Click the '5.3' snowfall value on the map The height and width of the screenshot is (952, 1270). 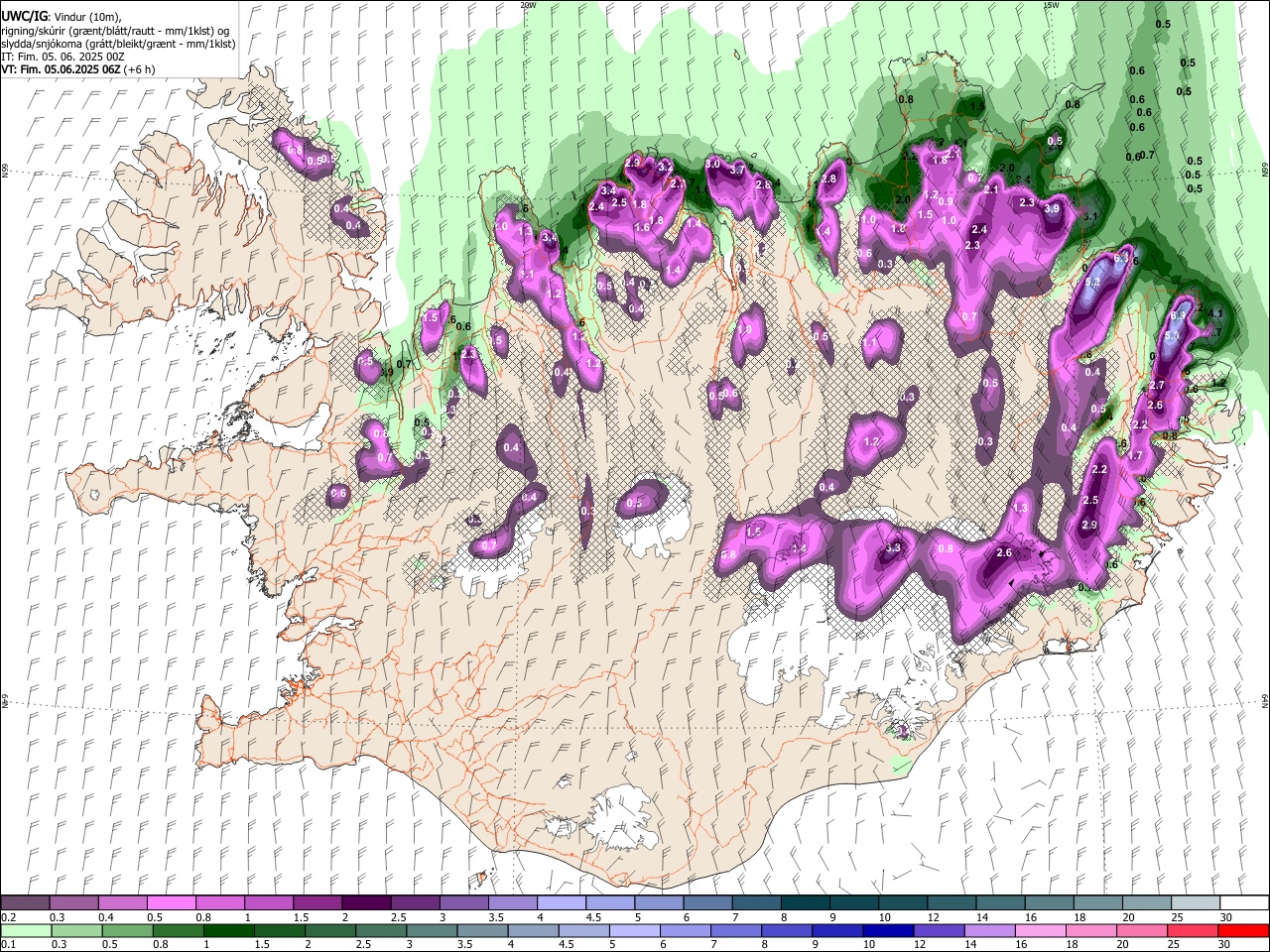(x=1172, y=335)
